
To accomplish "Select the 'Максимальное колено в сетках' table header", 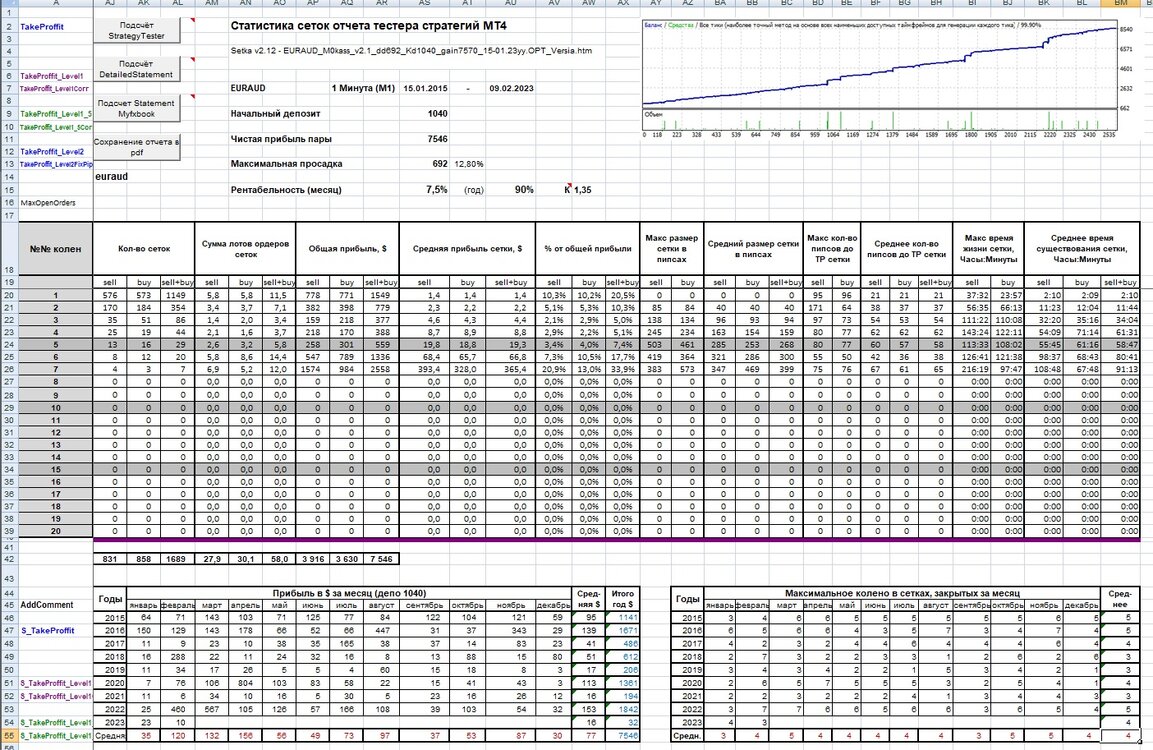I will coord(902,593).
